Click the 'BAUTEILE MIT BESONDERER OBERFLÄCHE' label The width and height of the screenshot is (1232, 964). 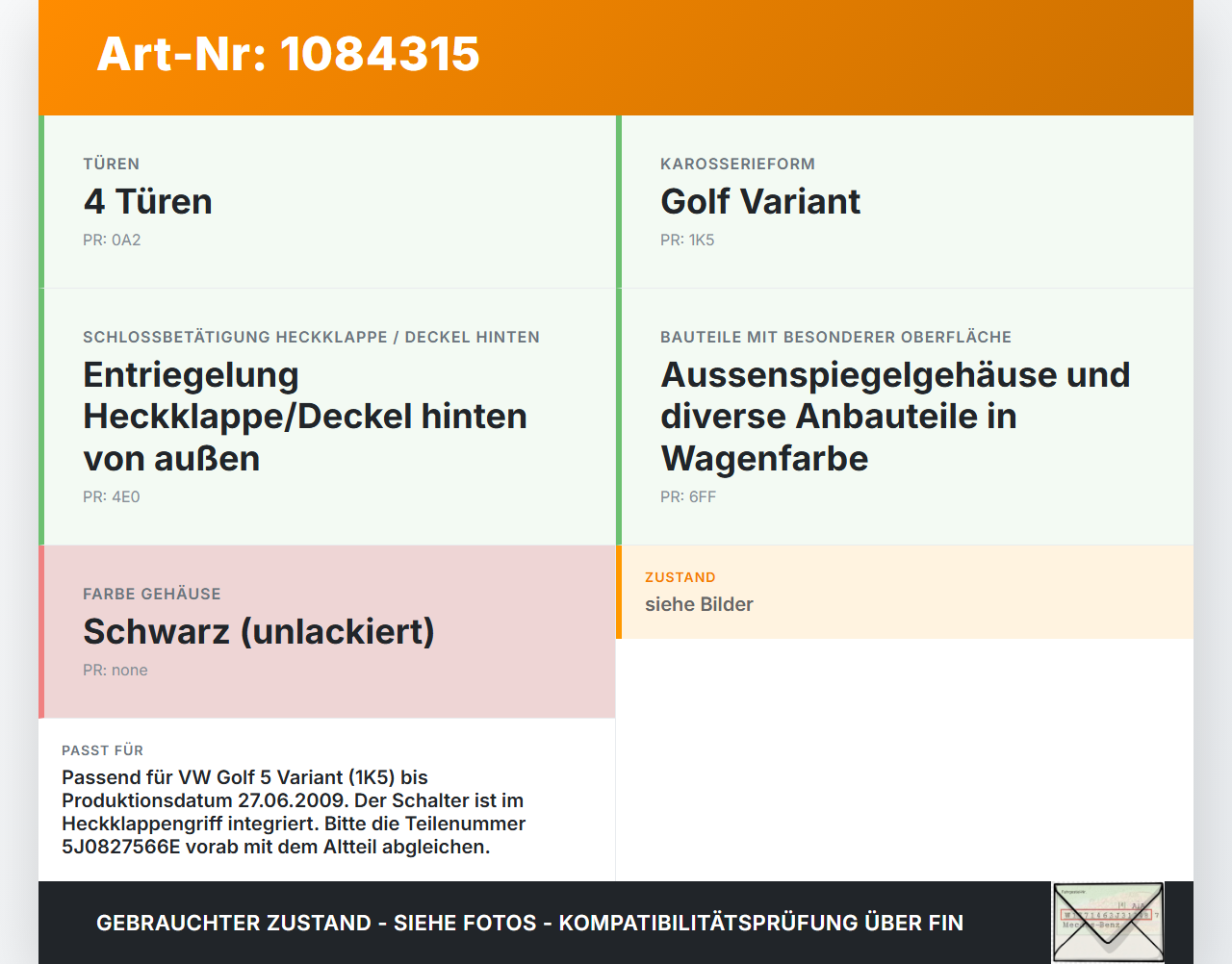point(835,337)
